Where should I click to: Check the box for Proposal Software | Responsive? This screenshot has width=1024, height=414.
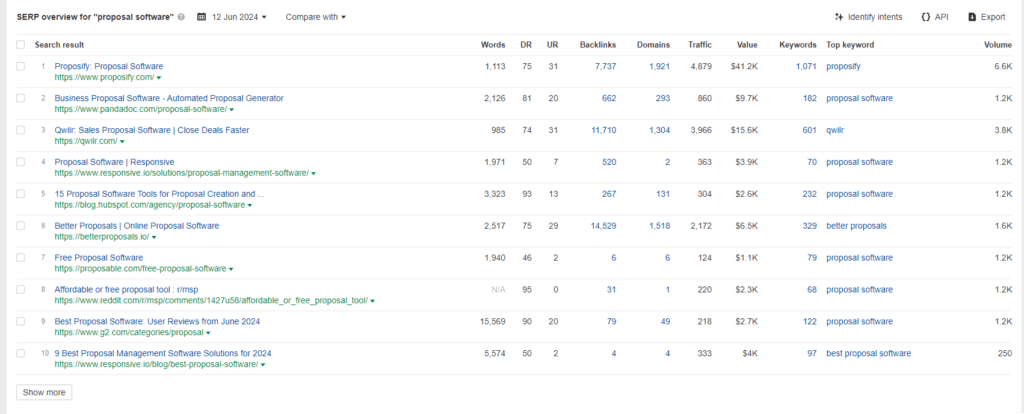20,162
